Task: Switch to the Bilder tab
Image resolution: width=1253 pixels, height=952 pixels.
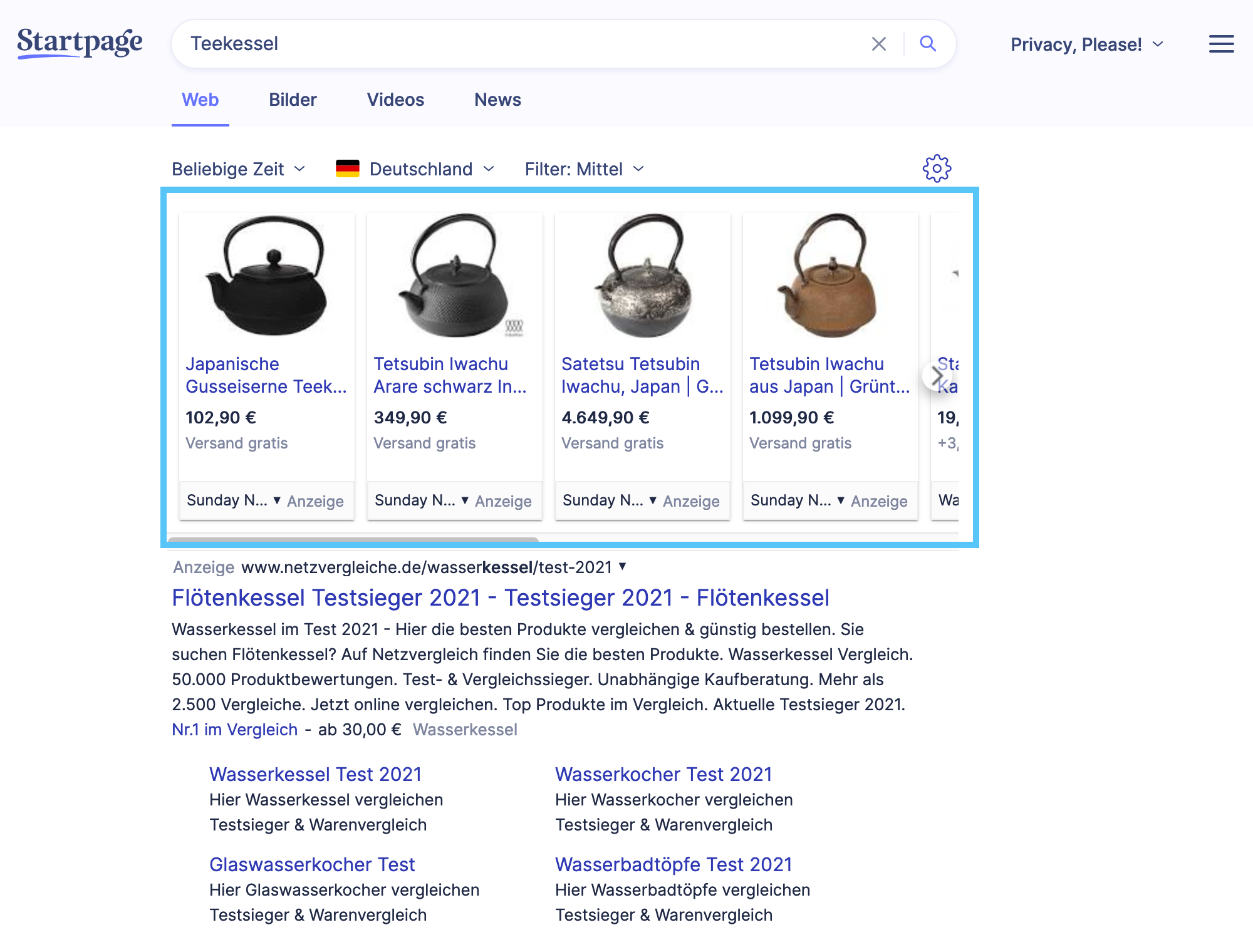Action: (293, 100)
